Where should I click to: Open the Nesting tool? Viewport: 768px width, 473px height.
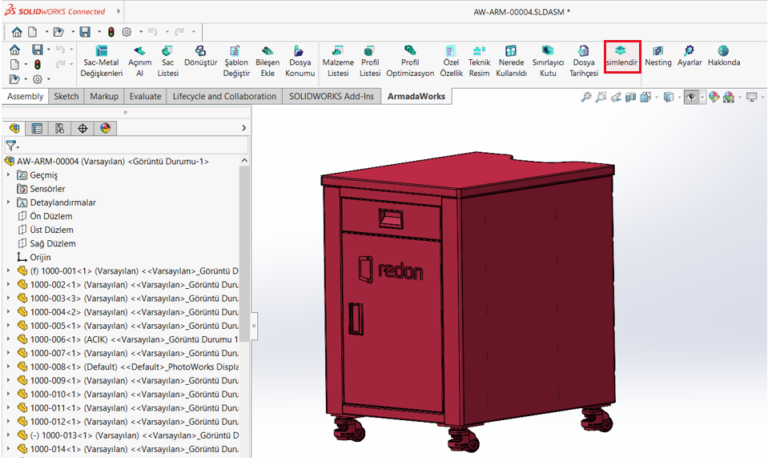click(658, 55)
